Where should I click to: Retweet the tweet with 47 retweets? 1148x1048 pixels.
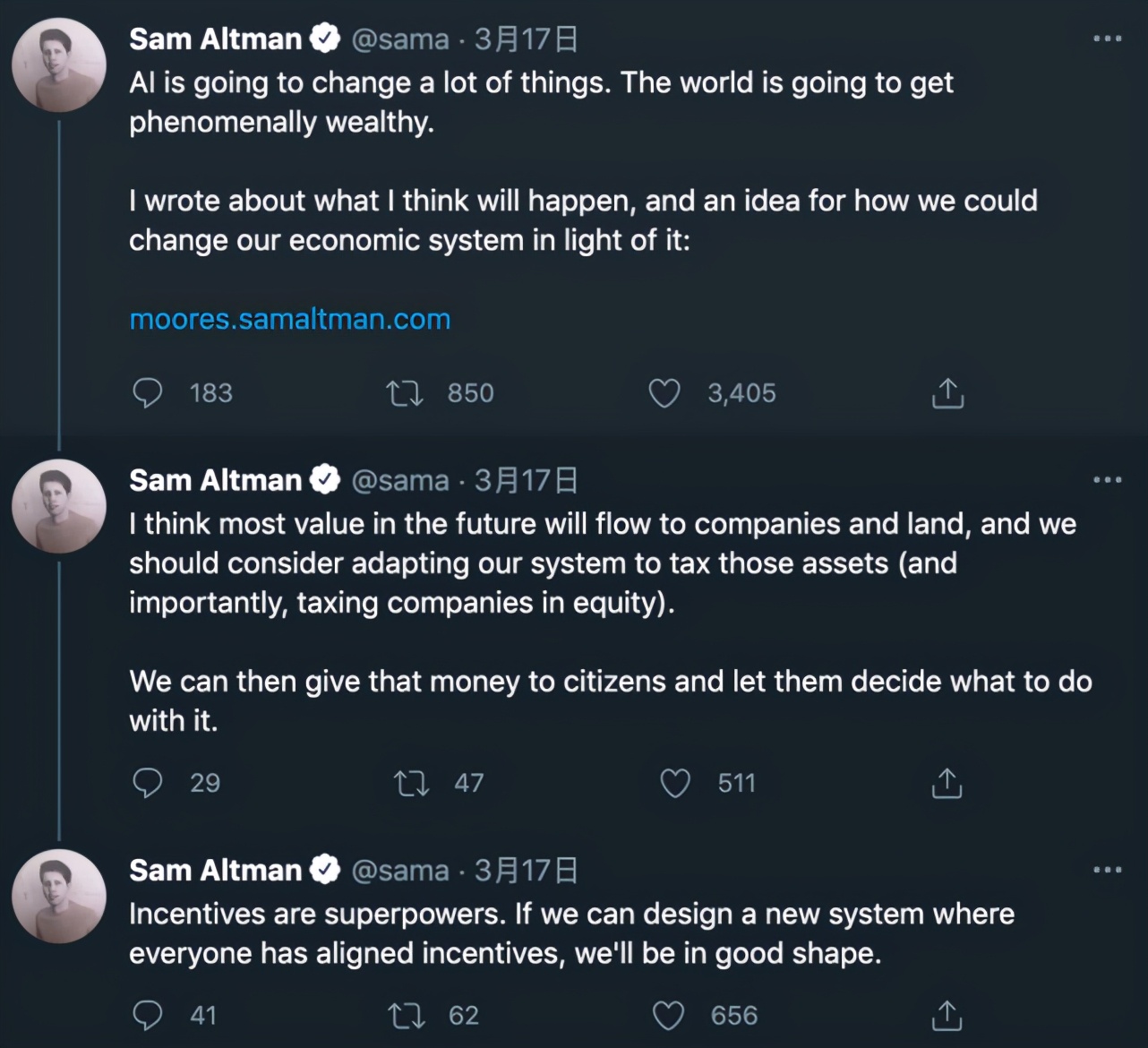tap(411, 784)
